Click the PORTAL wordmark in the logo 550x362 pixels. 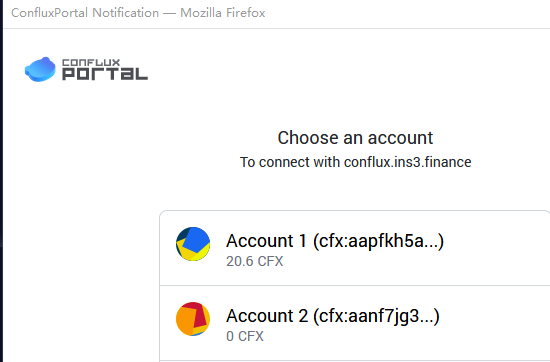pos(105,74)
